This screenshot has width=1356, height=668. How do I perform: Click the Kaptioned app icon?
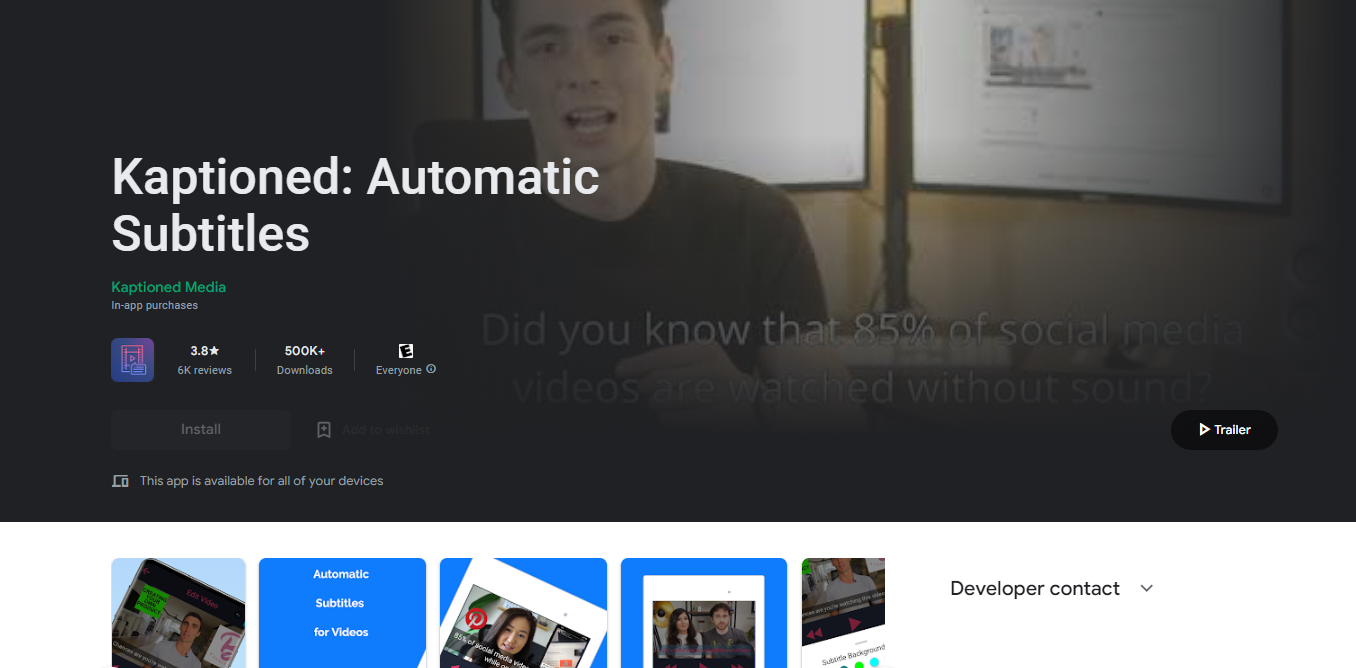[132, 360]
